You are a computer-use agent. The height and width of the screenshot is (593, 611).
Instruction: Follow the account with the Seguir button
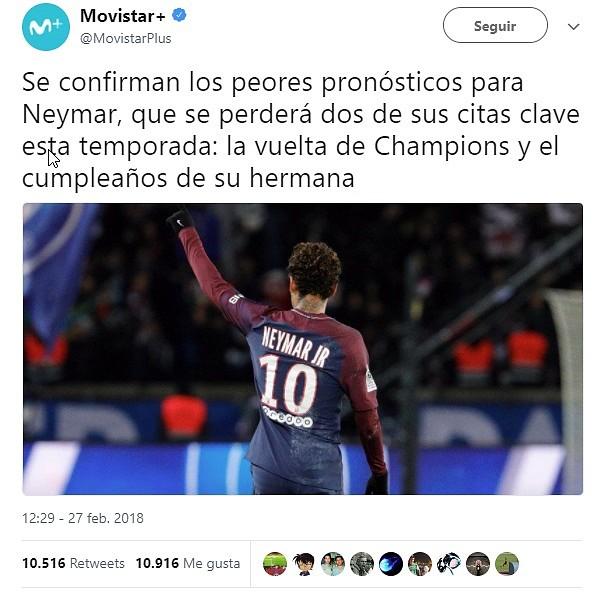pos(495,26)
